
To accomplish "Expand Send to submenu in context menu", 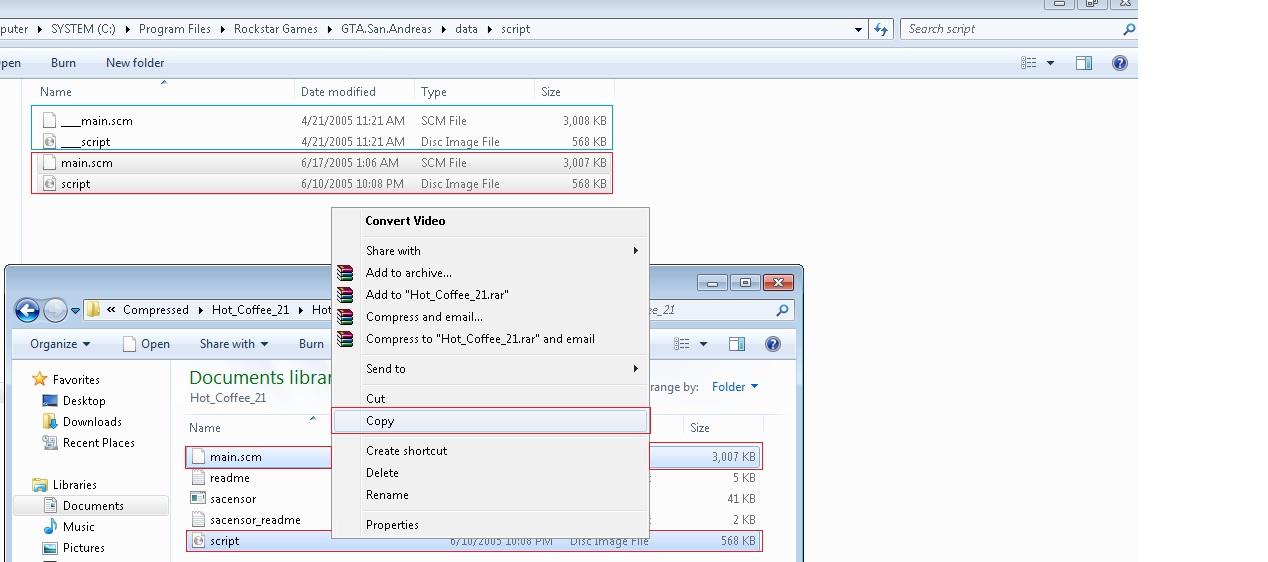I will coord(490,369).
